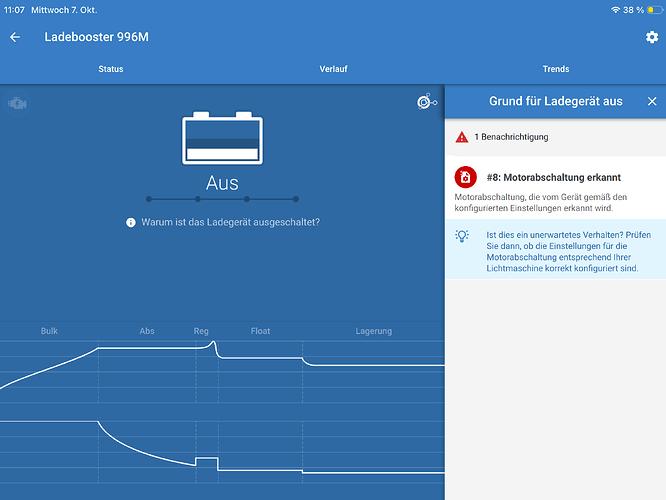Open the VE.Smart networking icon
This screenshot has height=500, width=666.
tap(427, 102)
